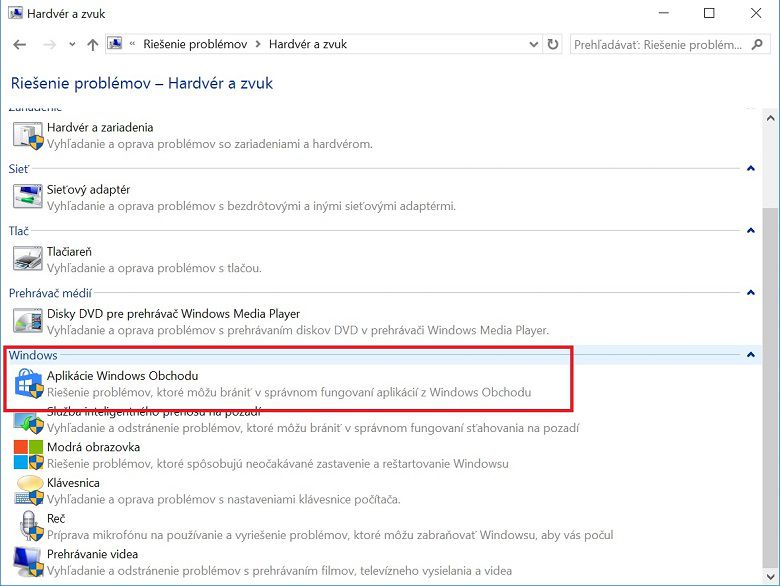Refresh the troubleshooting list

tap(553, 44)
